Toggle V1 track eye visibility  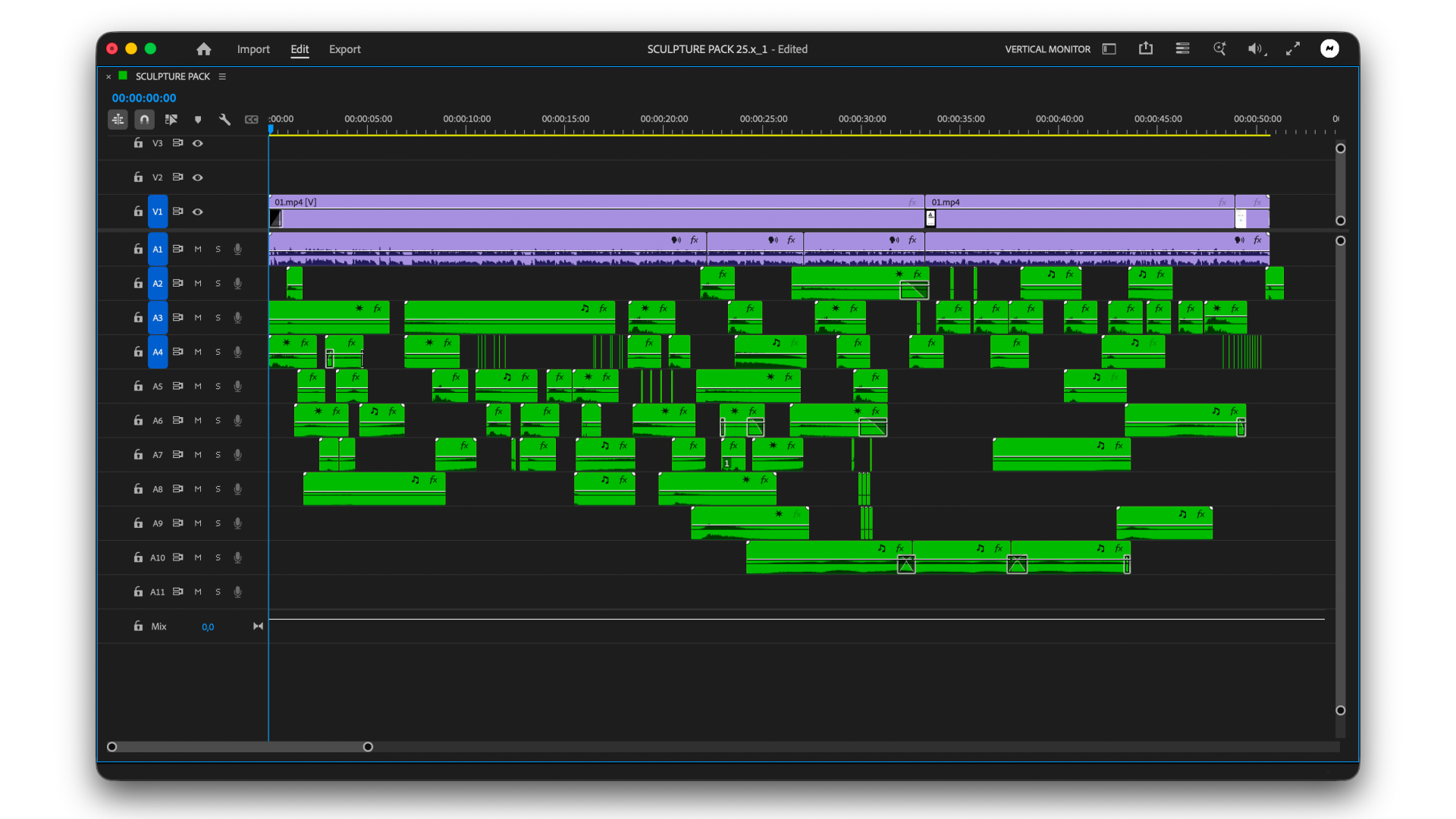[198, 212]
